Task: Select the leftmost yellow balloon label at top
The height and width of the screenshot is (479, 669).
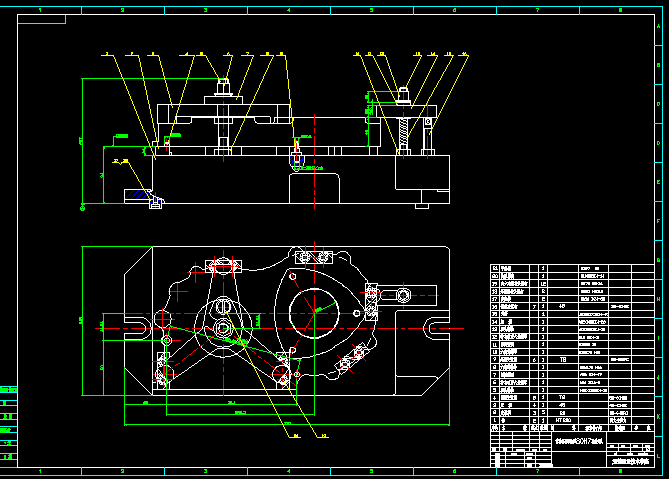Action: tap(106, 53)
